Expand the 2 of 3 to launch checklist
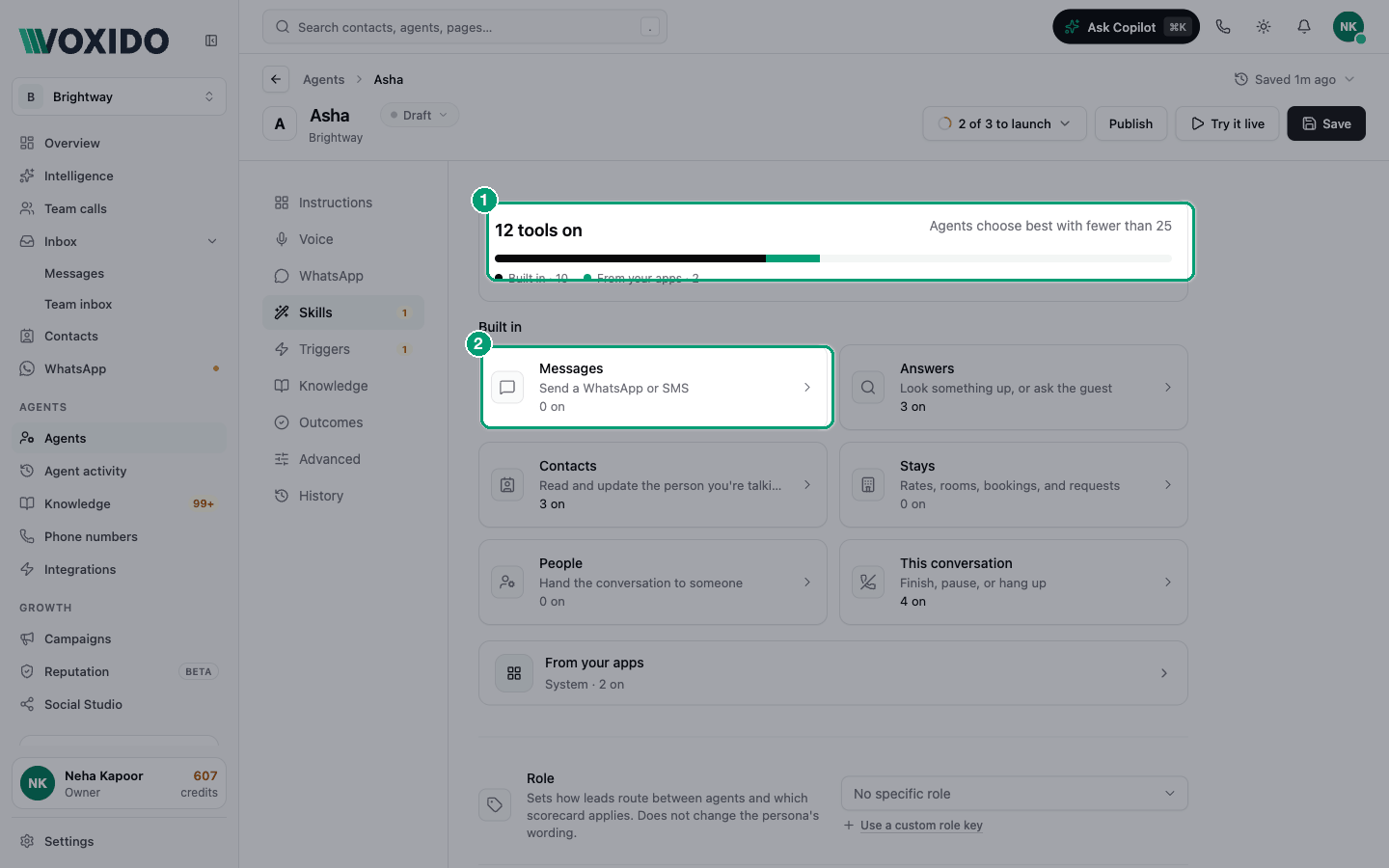 click(x=1004, y=123)
